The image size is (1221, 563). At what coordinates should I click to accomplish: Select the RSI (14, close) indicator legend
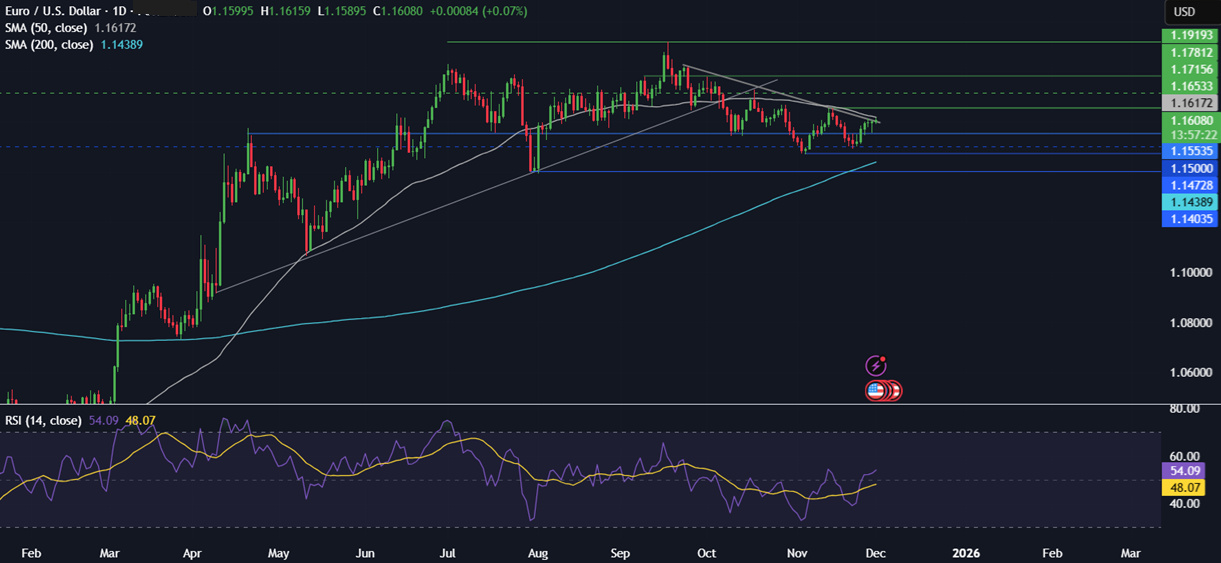41,421
